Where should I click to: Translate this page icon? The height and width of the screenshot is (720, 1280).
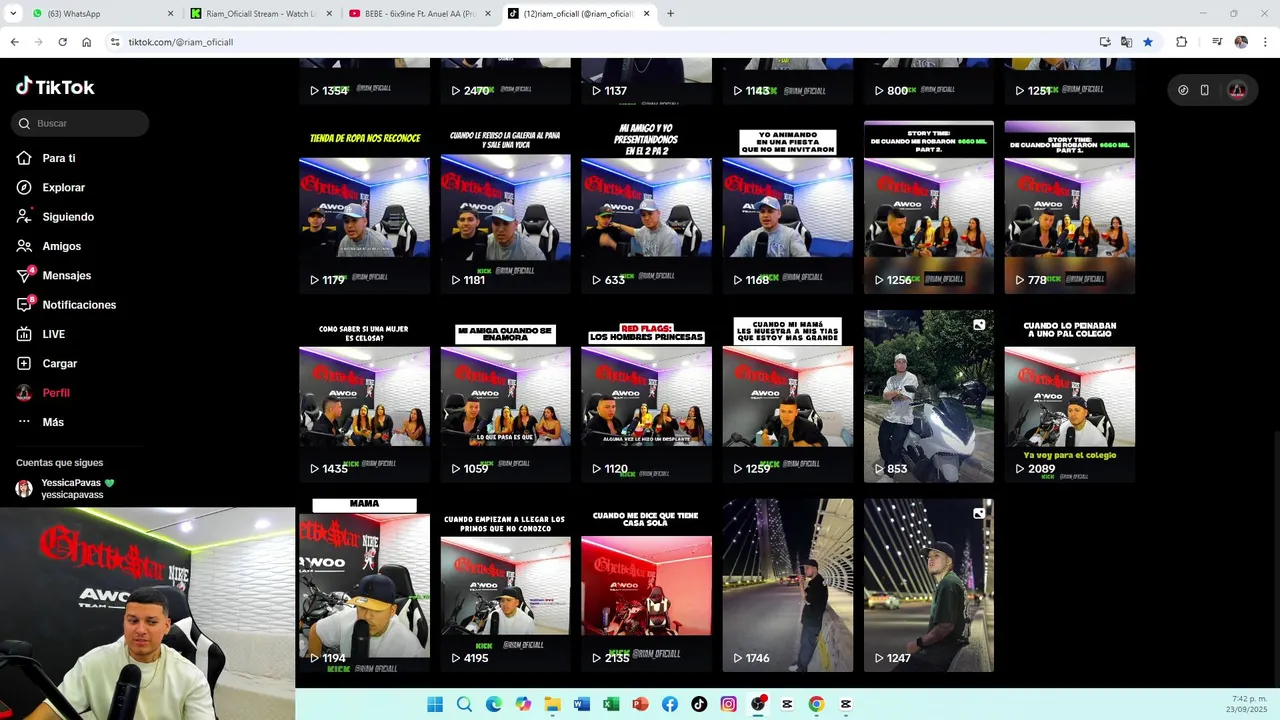coord(1126,42)
